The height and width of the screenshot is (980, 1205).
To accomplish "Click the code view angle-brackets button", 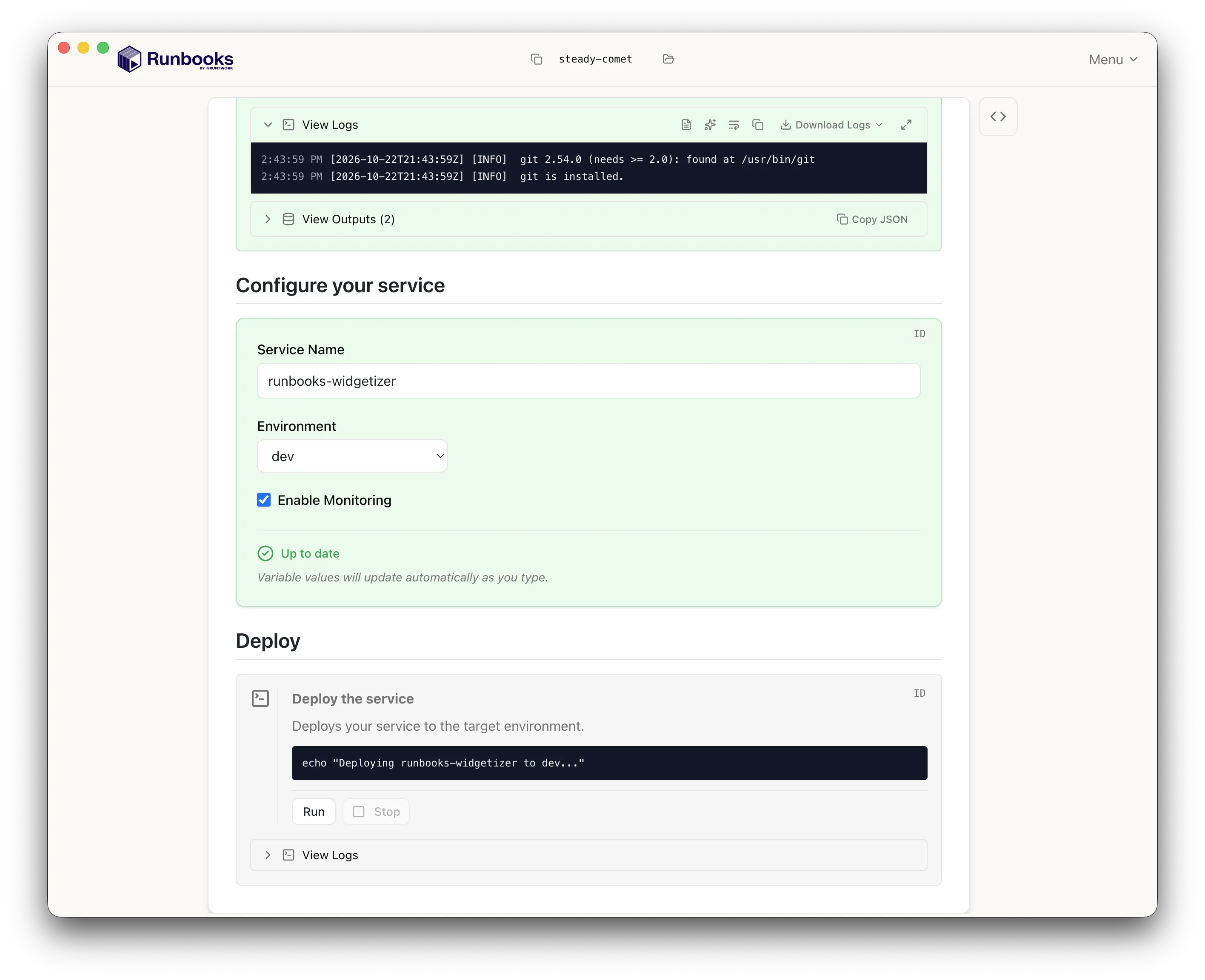I will click(998, 117).
